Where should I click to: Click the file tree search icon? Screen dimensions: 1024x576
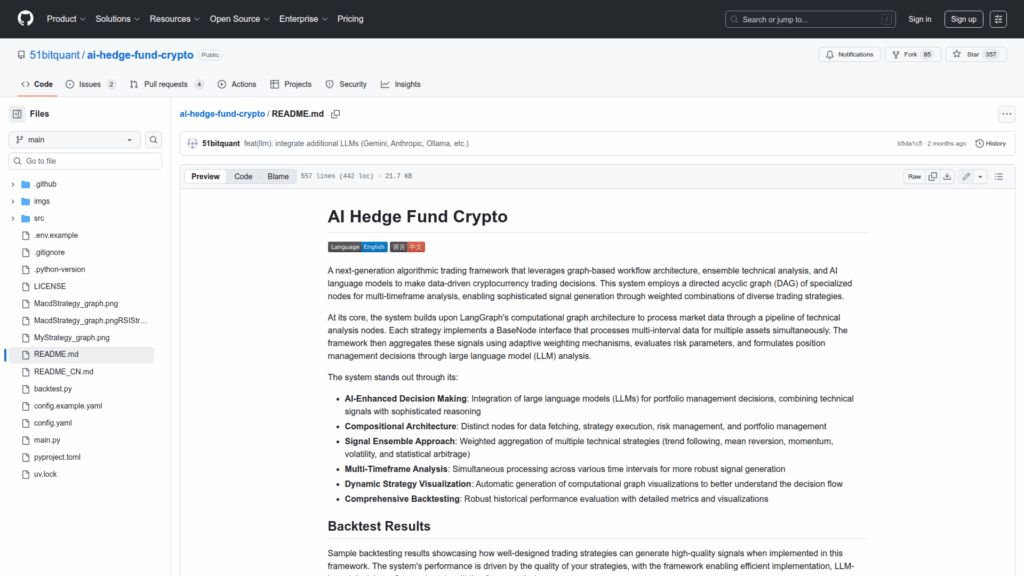[154, 140]
